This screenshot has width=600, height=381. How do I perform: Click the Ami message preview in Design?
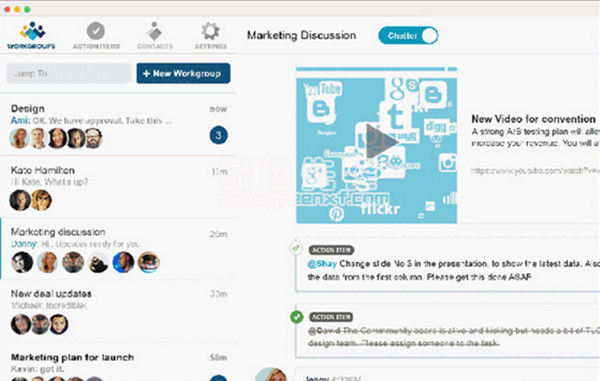91,120
